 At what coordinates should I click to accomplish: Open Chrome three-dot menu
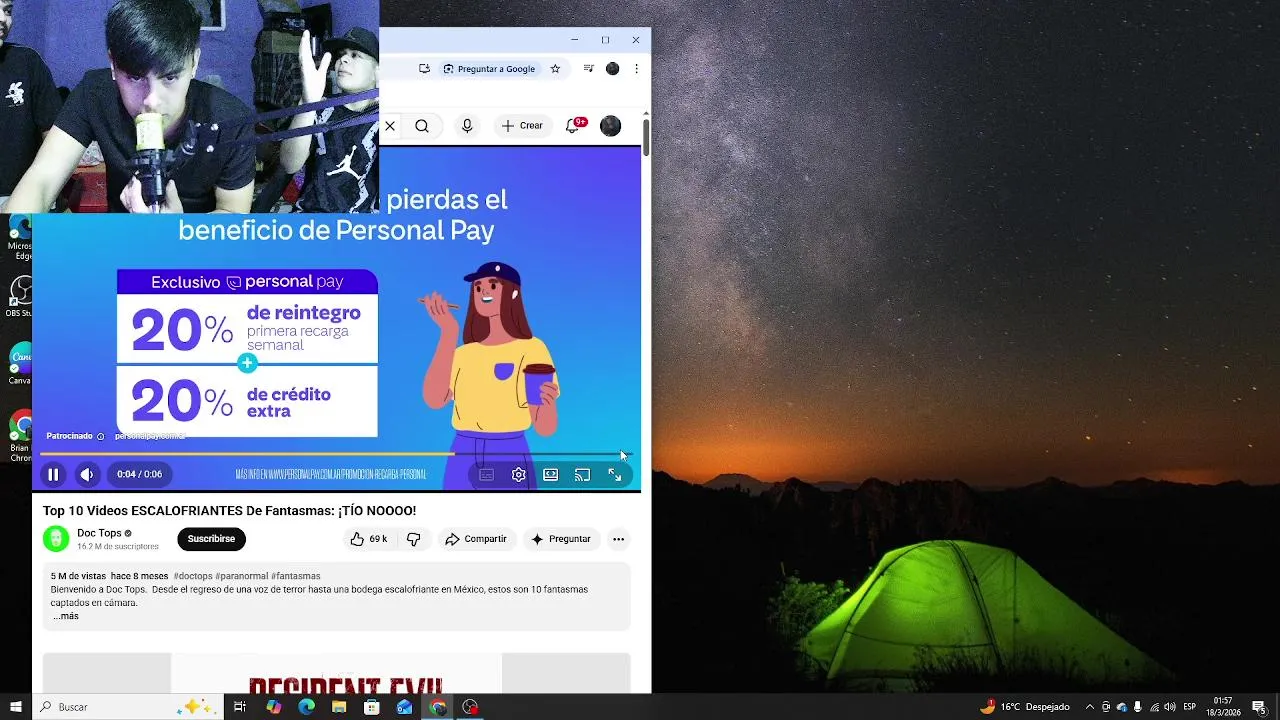[636, 69]
